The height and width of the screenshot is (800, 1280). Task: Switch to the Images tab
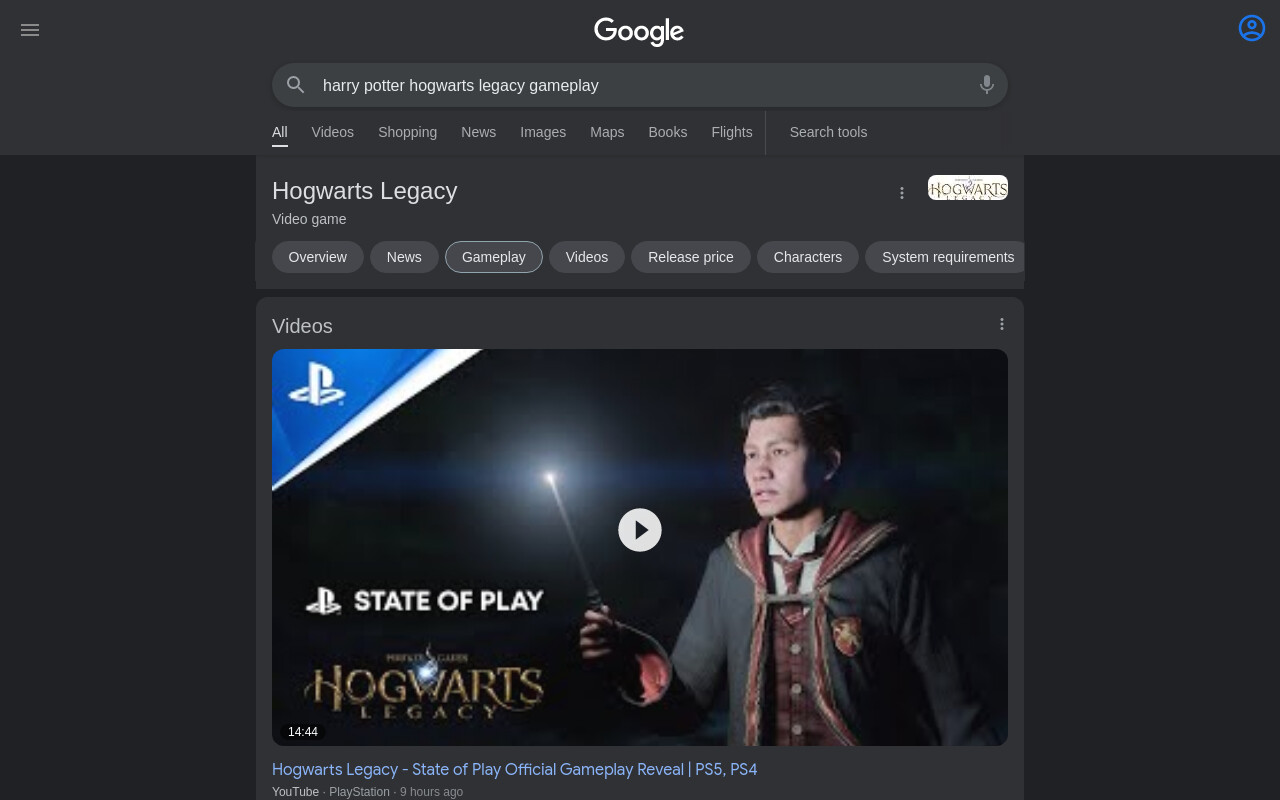(543, 132)
